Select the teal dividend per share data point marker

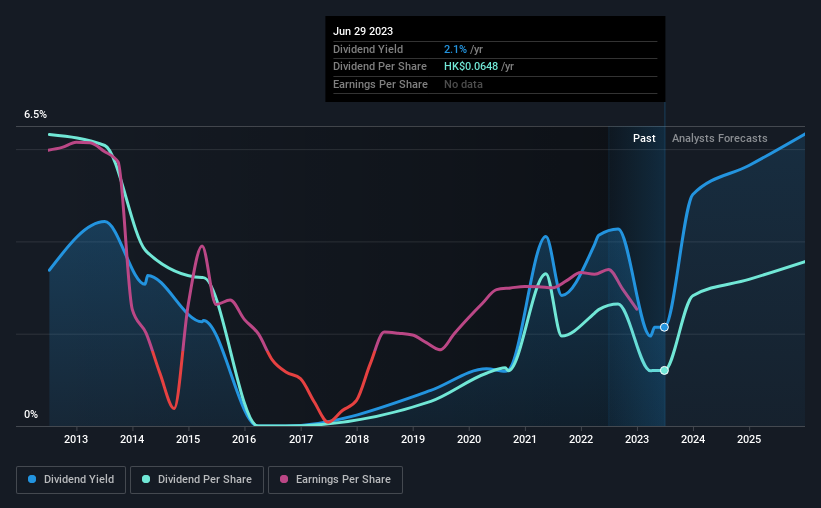point(664,370)
